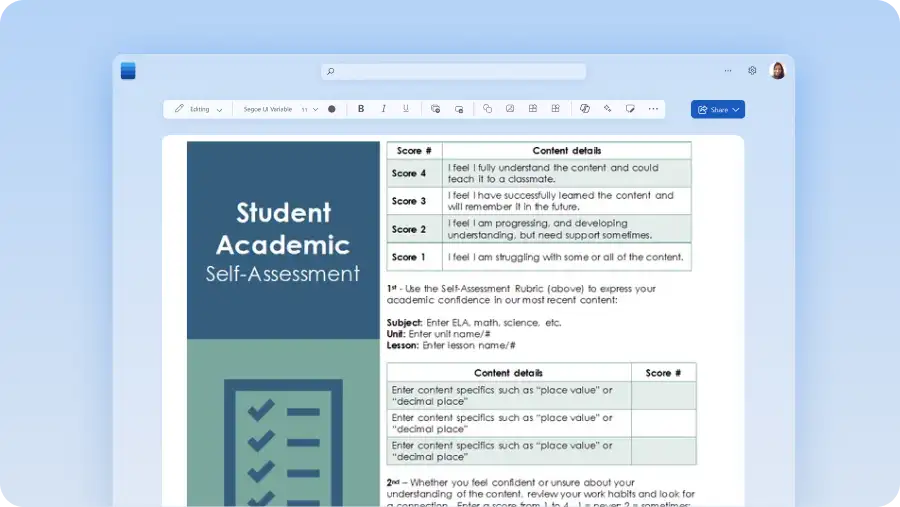Pick the dark font color circle
Image resolution: width=900 pixels, height=507 pixels.
(x=332, y=109)
